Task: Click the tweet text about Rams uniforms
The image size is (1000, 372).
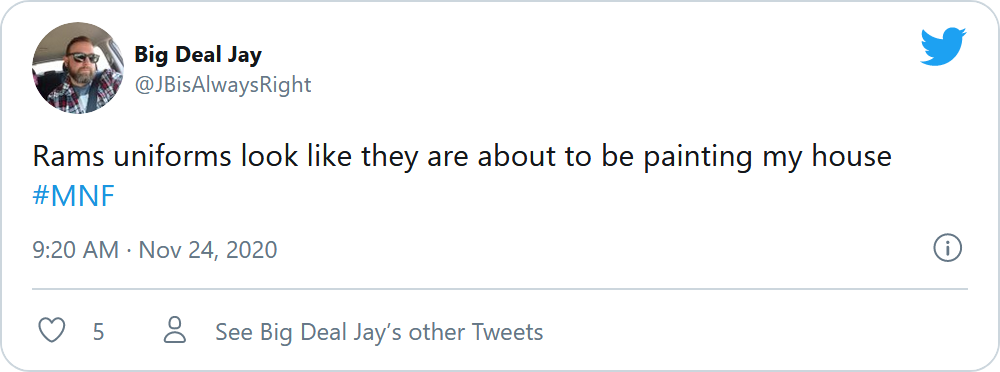Action: 462,174
